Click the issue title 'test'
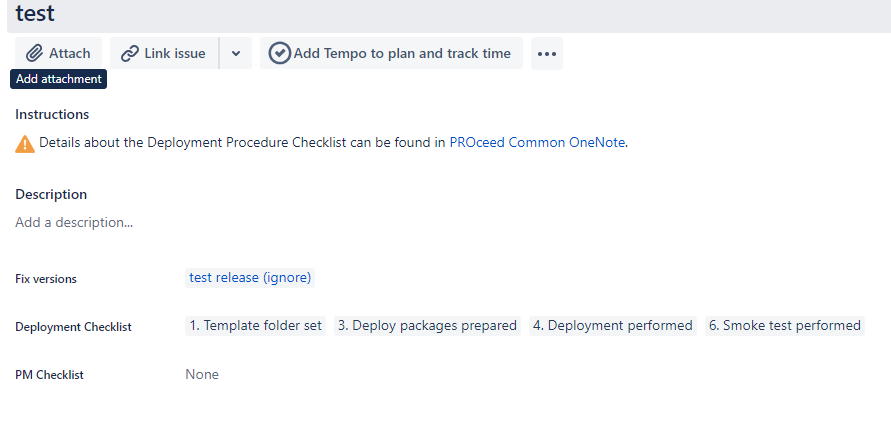Screen dimensions: 891x426 coord(35,14)
